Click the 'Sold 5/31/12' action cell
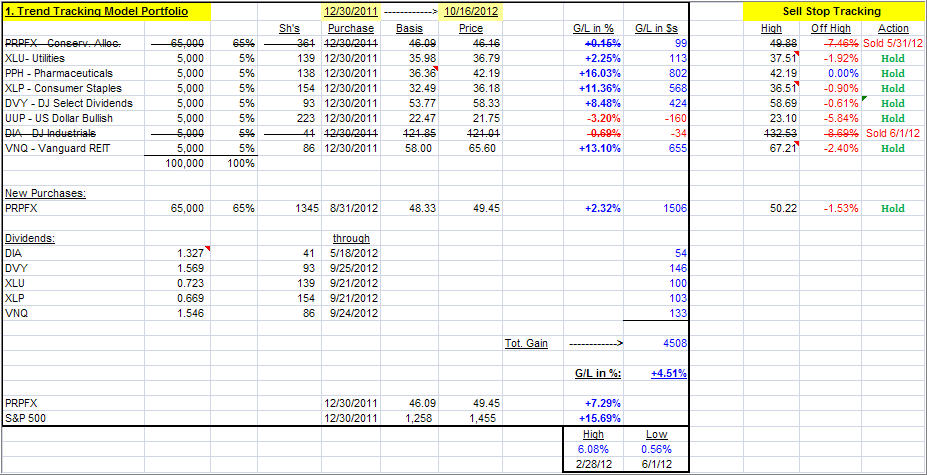The image size is (927, 475). pos(892,44)
